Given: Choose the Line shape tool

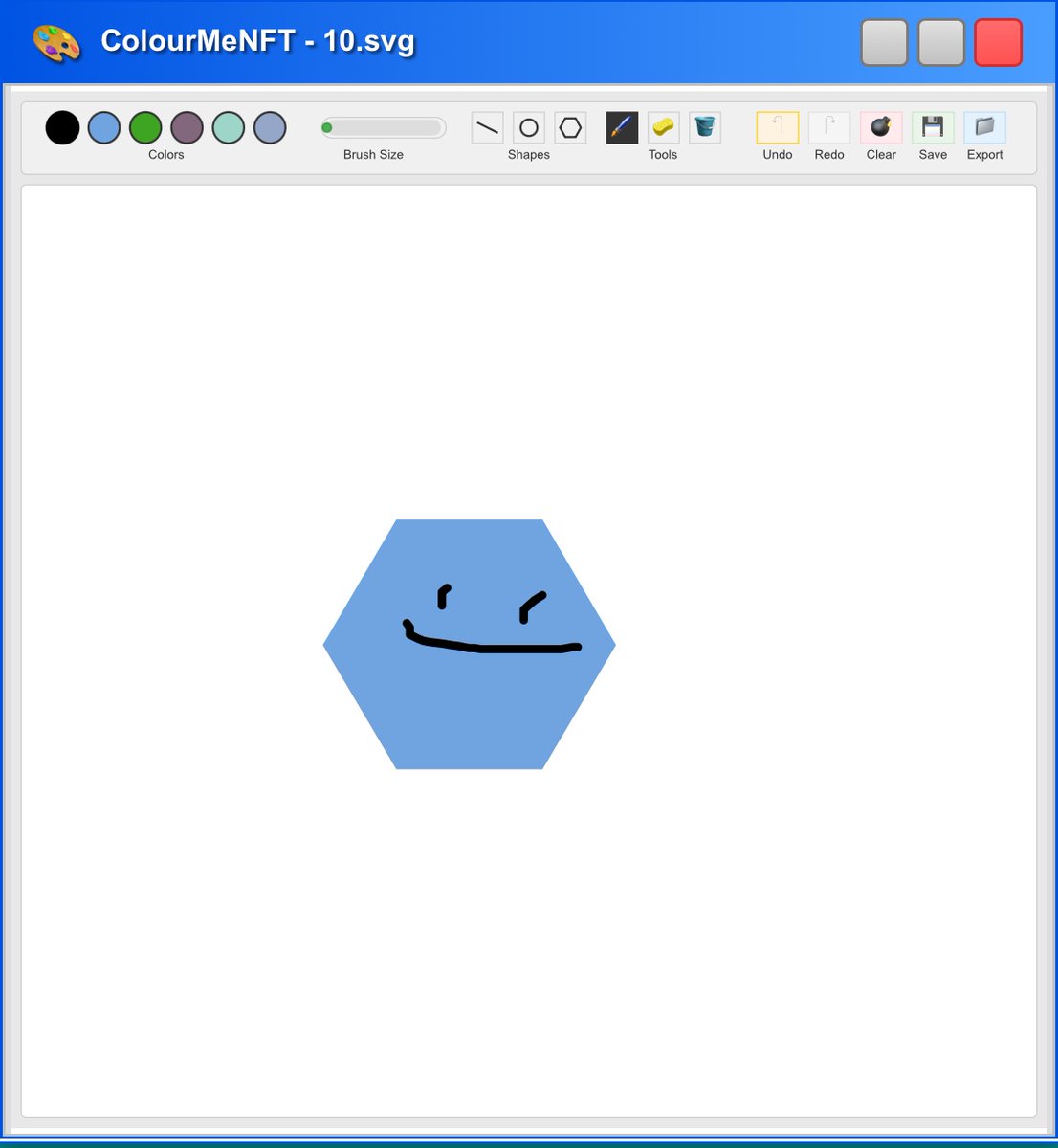Looking at the screenshot, I should (x=487, y=127).
